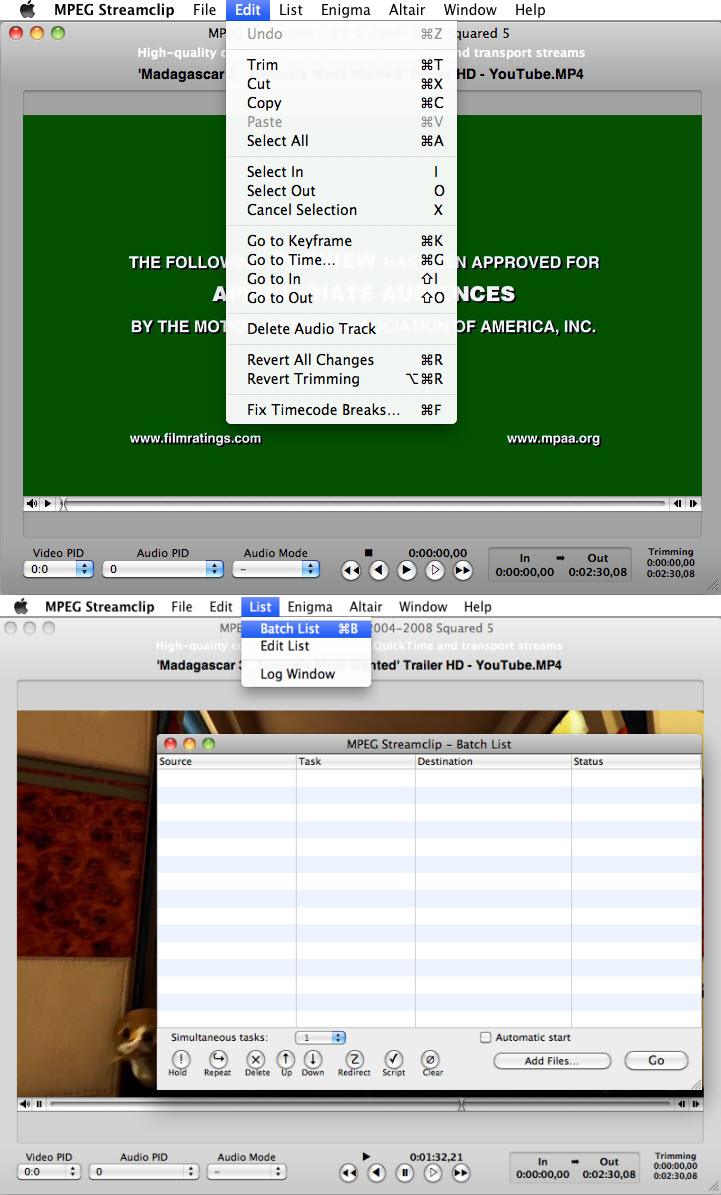This screenshot has height=1195, width=721.
Task: Delete the selected batch task
Action: click(x=256, y=1059)
